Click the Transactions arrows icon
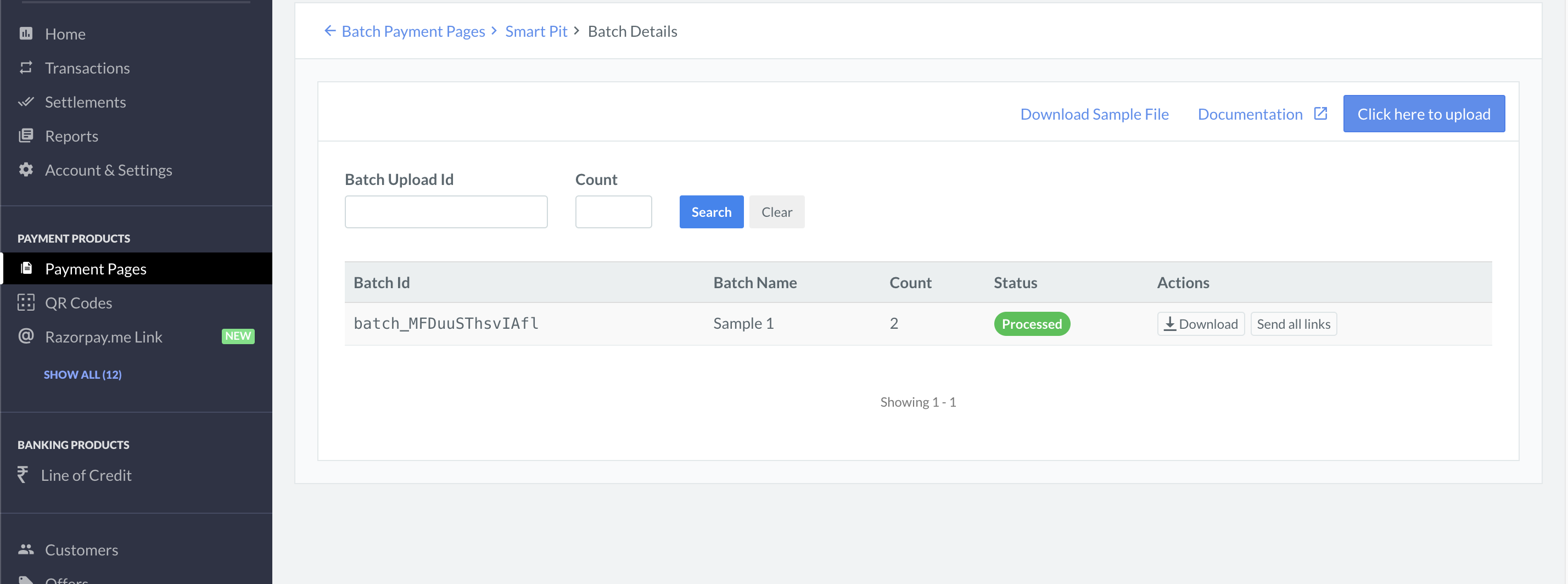Screen dimensions: 1568x584 [x=26, y=68]
